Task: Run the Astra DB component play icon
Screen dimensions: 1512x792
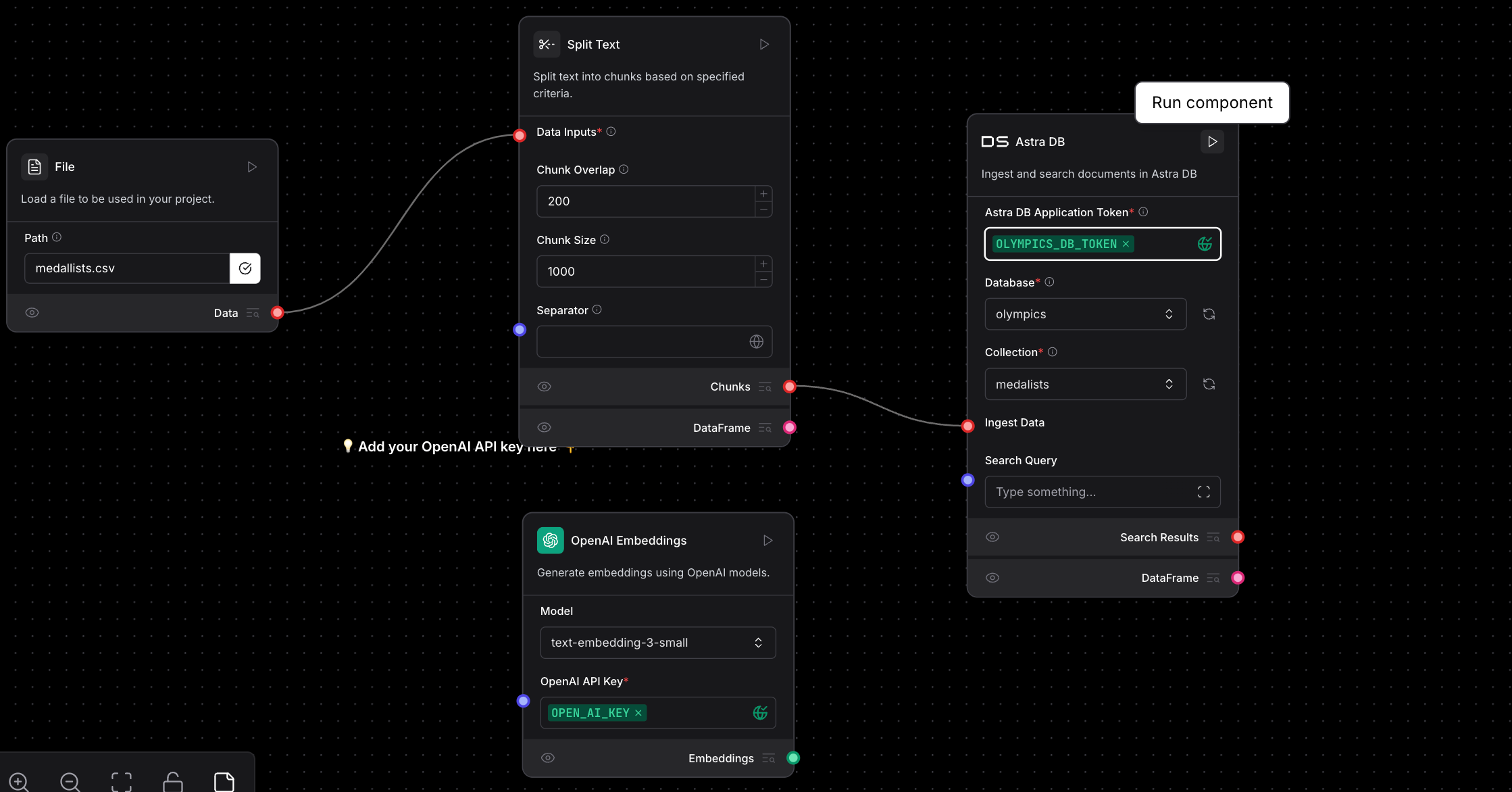Action: point(1211,141)
